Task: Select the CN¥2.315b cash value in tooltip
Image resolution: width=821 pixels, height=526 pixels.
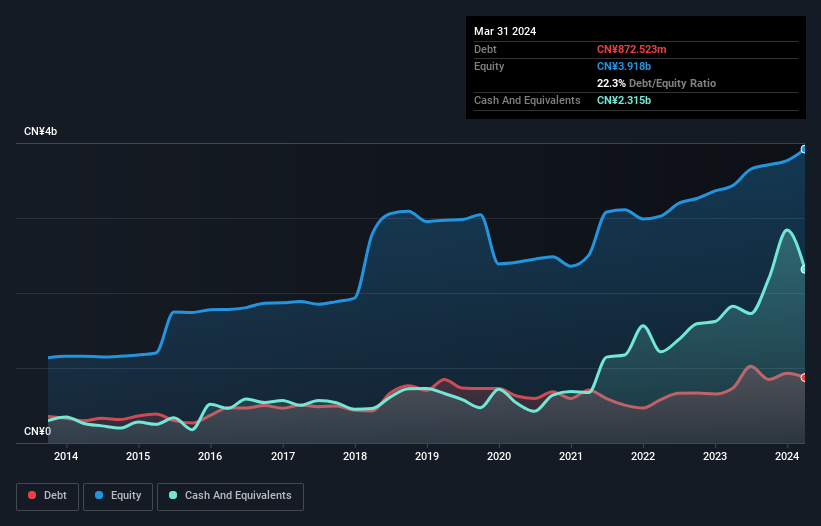Action: [625, 100]
